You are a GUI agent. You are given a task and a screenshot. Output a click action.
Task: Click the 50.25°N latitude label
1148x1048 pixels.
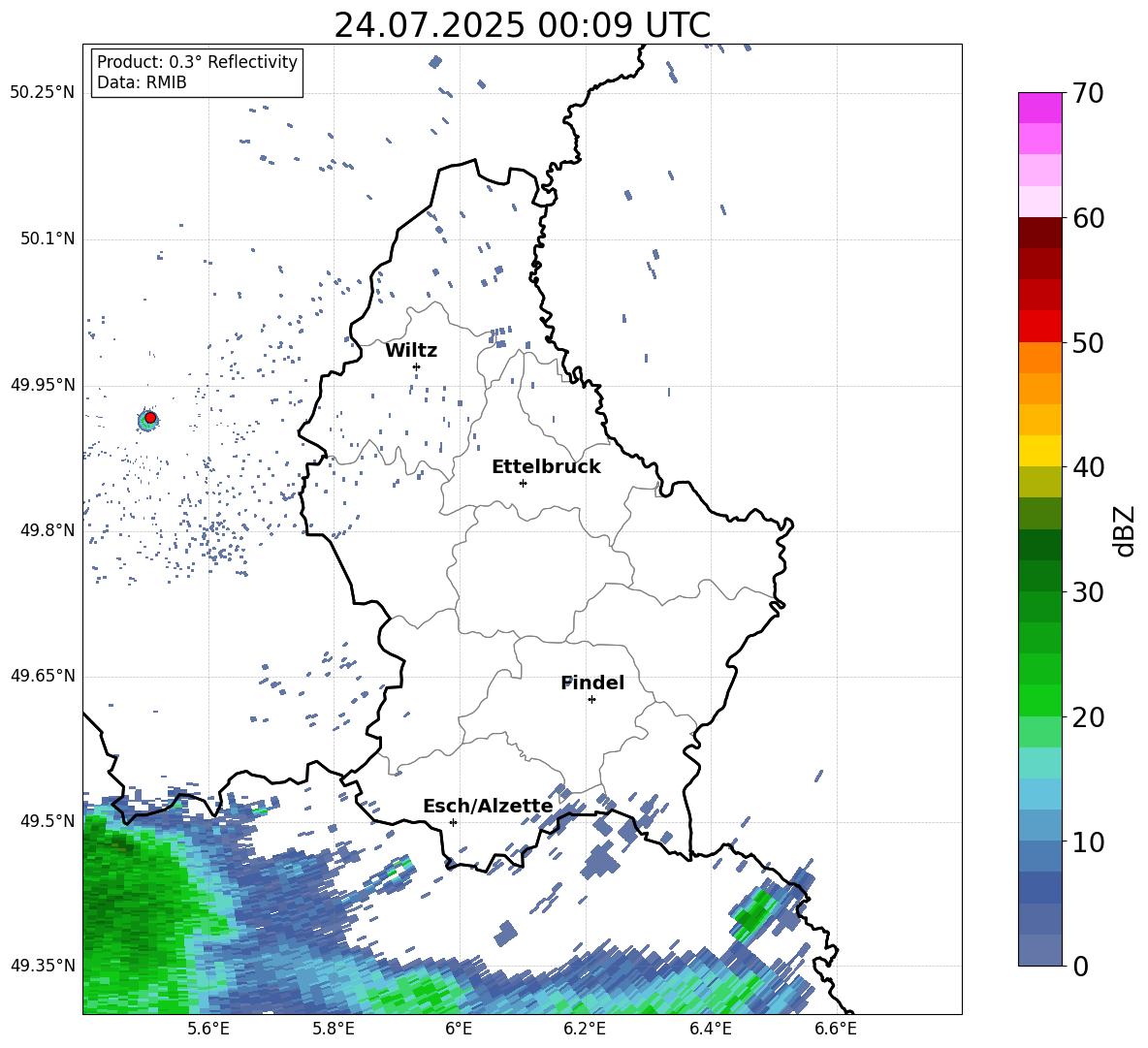point(43,92)
